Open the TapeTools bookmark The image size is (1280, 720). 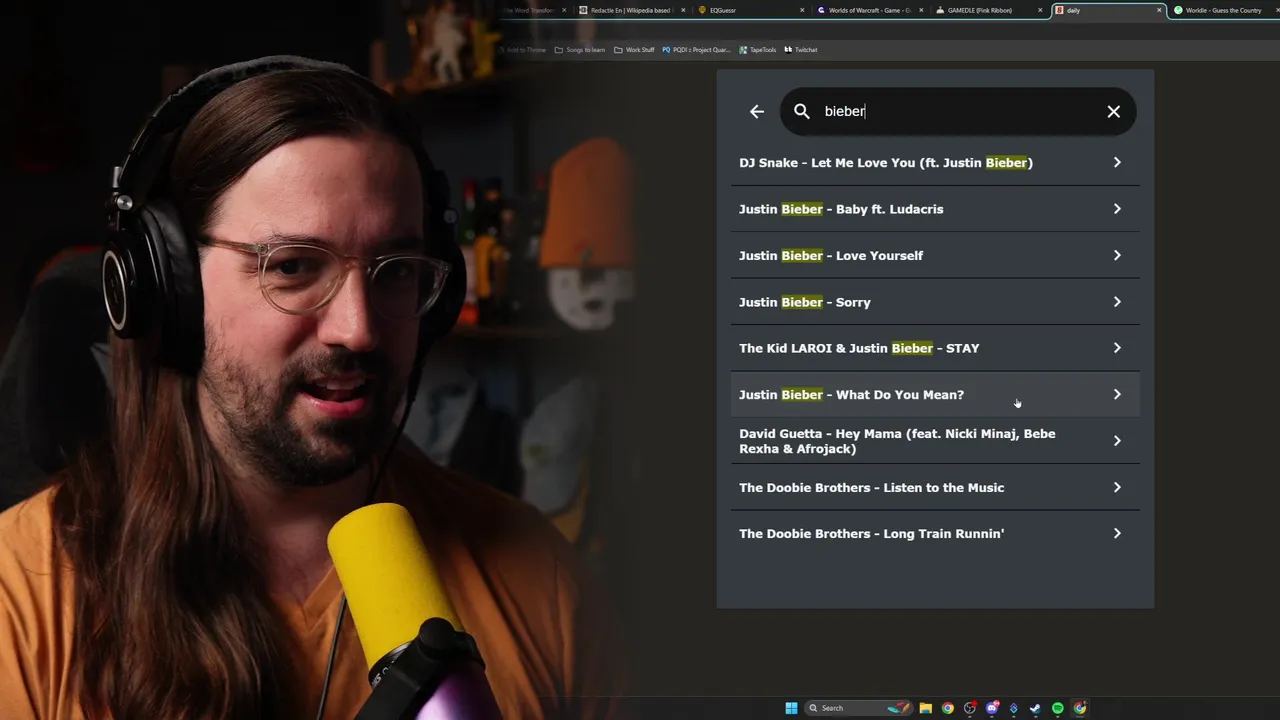click(757, 50)
